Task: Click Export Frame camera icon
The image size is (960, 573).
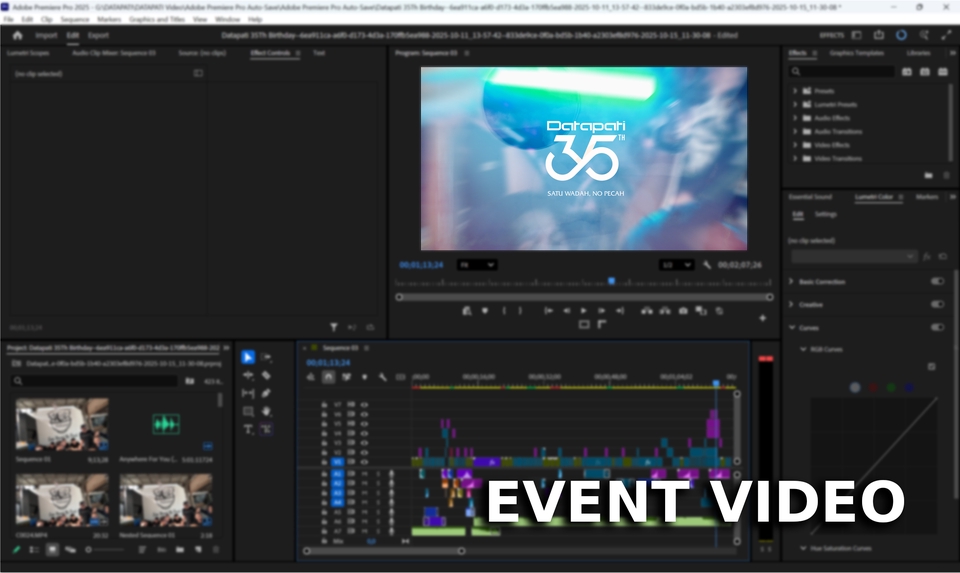Action: pos(683,311)
